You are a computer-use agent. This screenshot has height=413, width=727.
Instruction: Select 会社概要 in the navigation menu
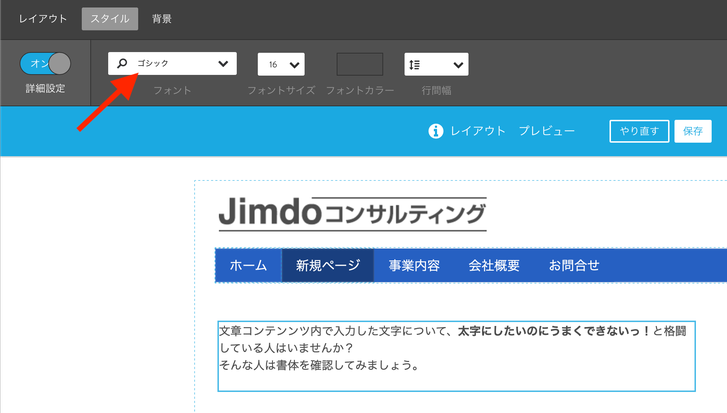pos(494,265)
